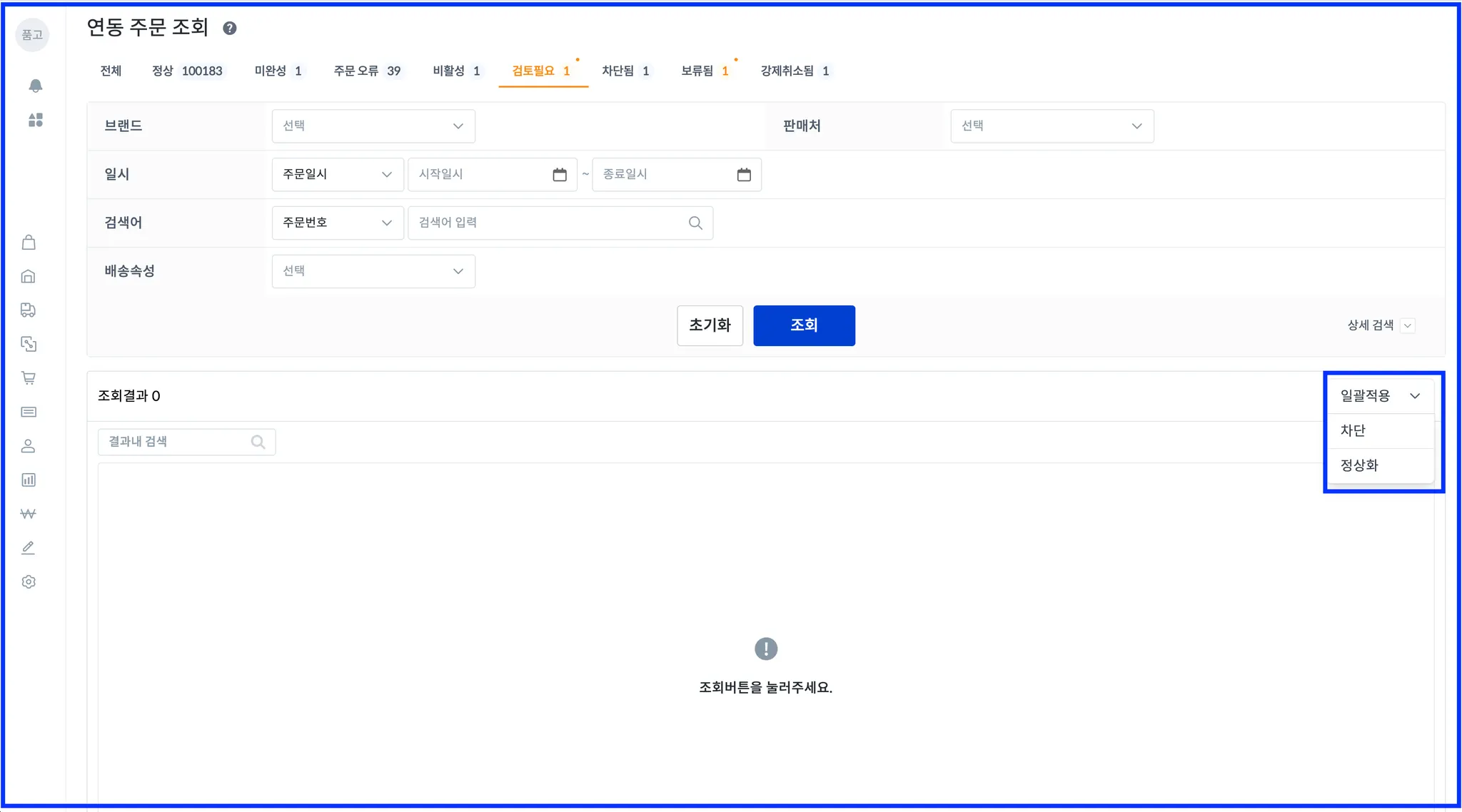Open the won currency sidebar icon
This screenshot has width=1462, height=812.
point(29,514)
